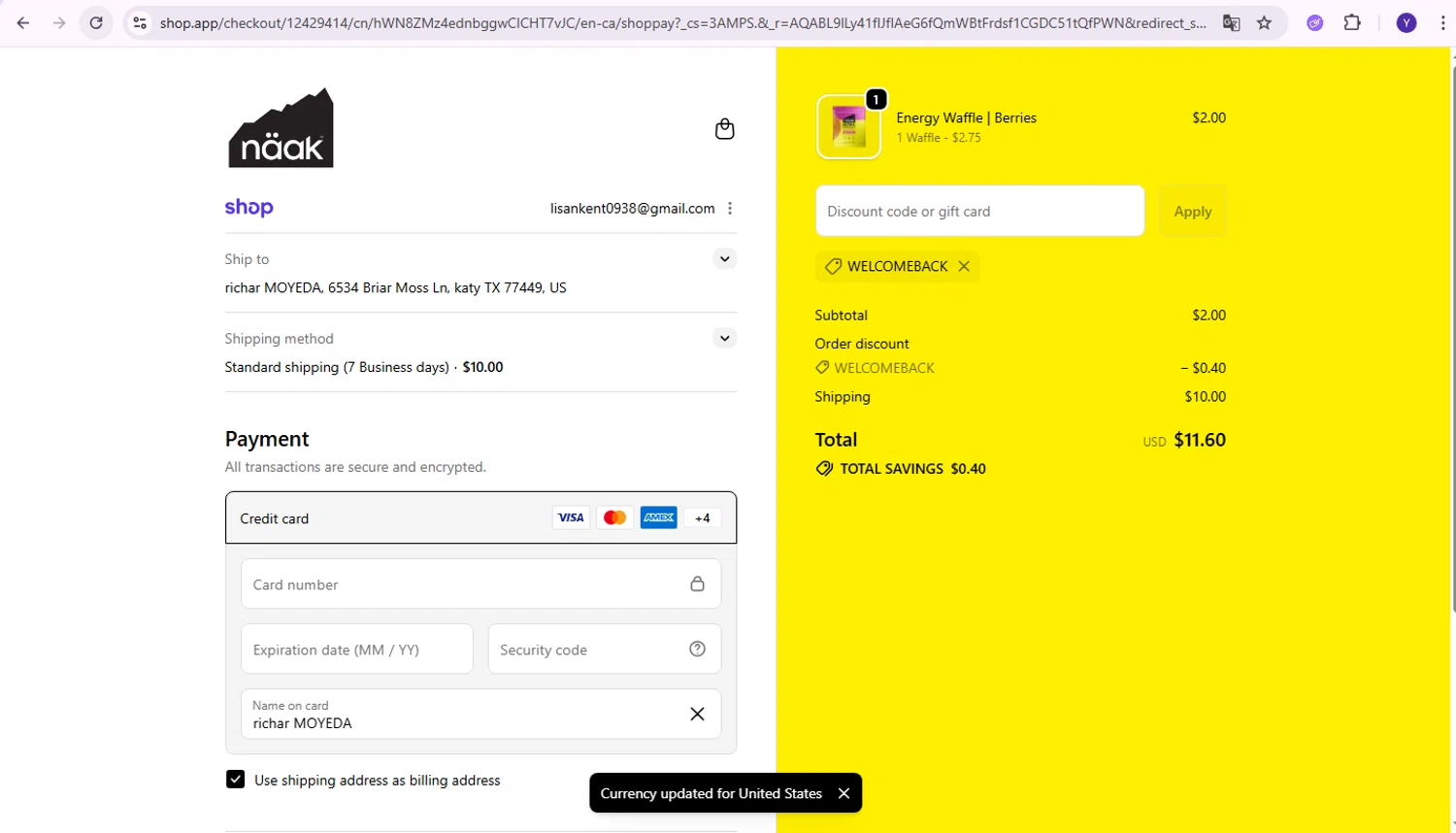Focus the Card number input
This screenshot has height=833, width=1456.
tap(480, 583)
